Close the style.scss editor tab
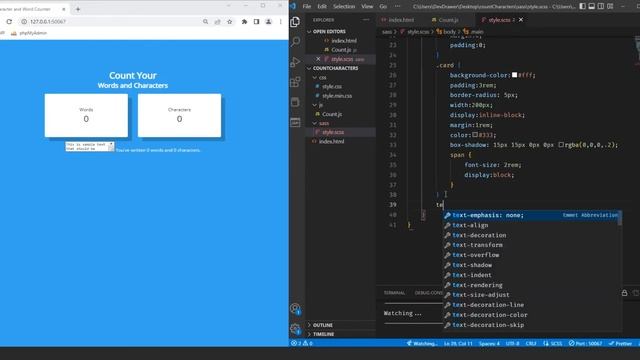The height and width of the screenshot is (360, 640). point(521,20)
